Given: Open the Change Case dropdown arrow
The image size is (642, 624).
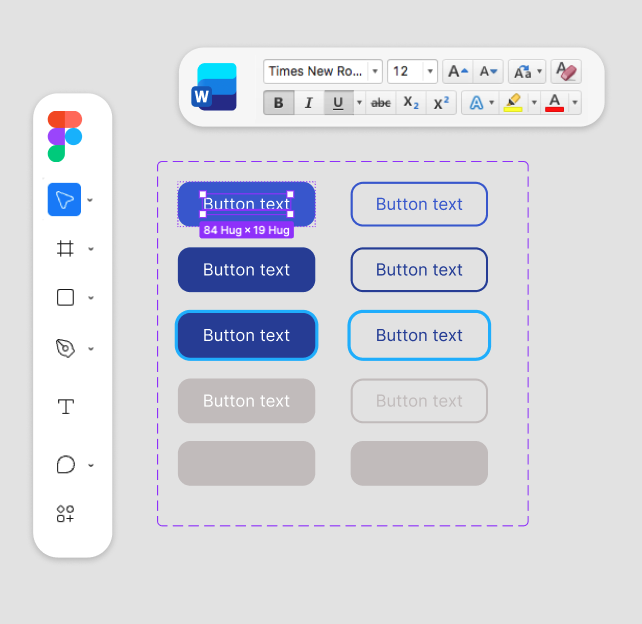Looking at the screenshot, I should coord(540,72).
